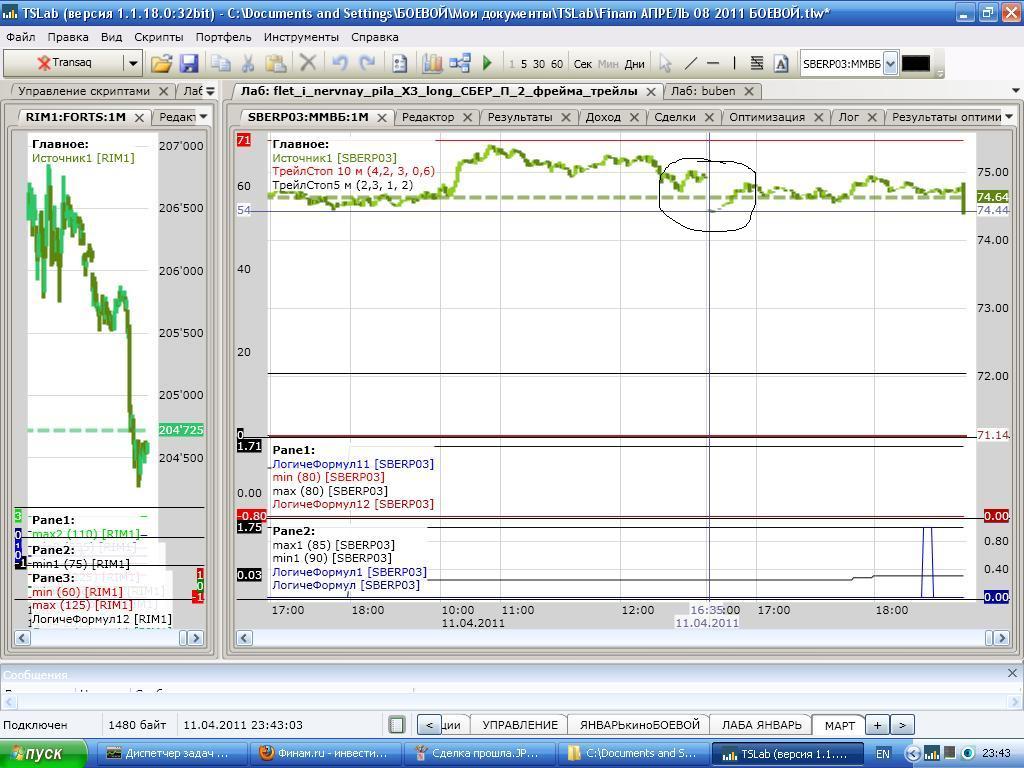Open the SBERP03:ММВБ instrument dropdown
The image size is (1024, 768).
pos(890,63)
